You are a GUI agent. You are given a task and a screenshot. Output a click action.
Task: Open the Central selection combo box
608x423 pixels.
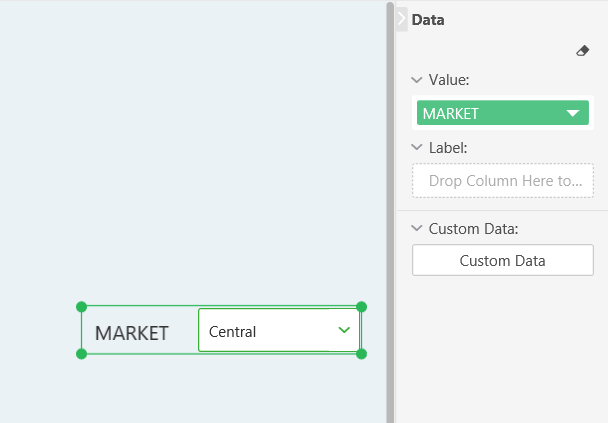(265, 331)
